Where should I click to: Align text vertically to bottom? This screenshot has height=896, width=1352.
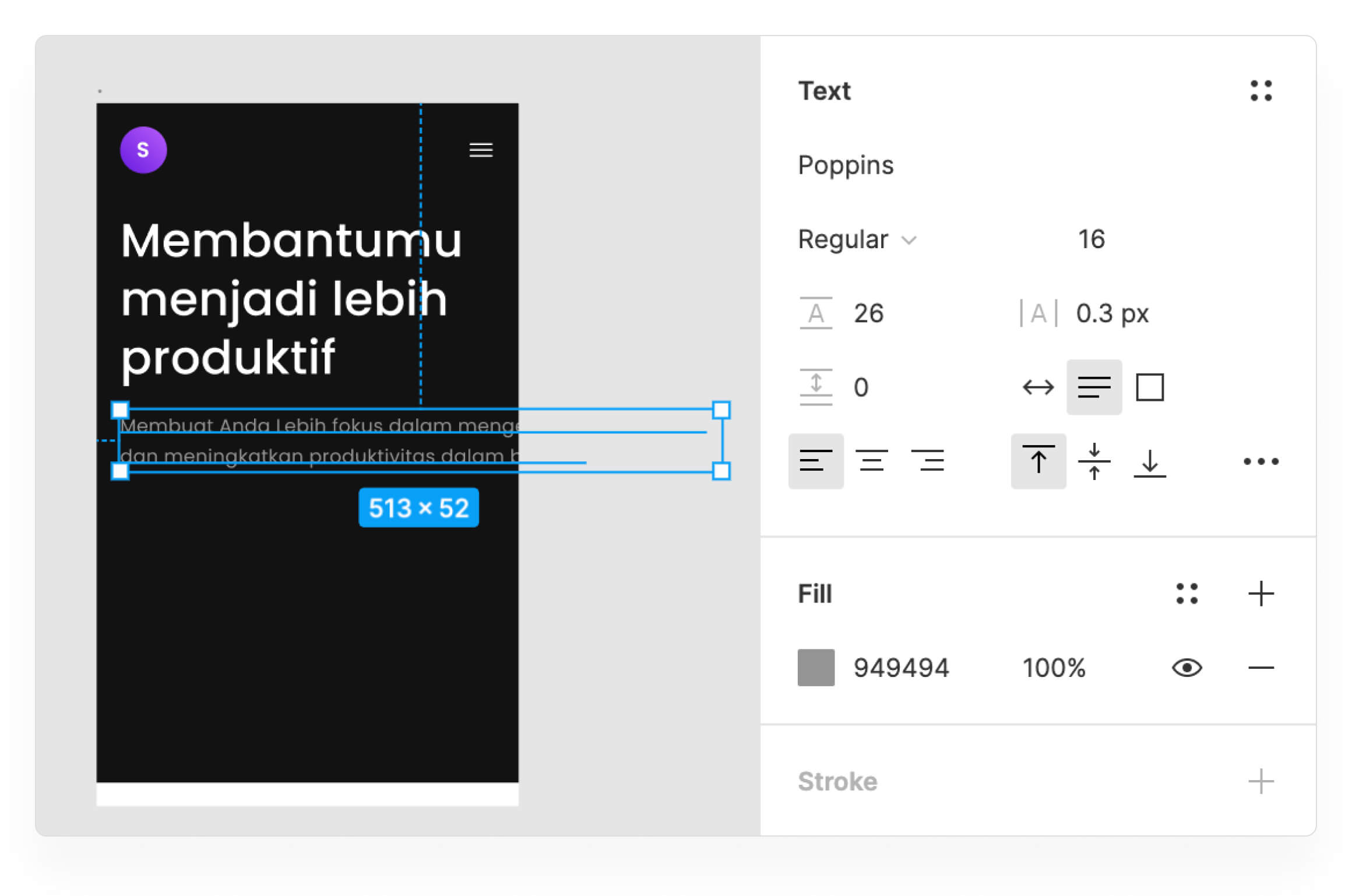1150,461
